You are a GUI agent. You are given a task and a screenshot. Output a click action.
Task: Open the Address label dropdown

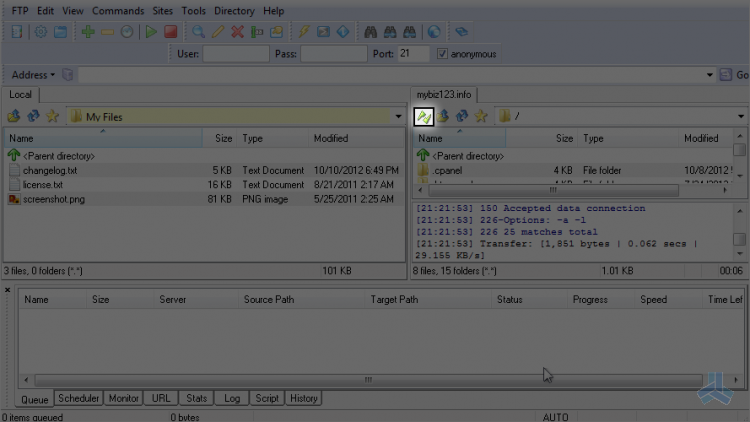(33, 75)
